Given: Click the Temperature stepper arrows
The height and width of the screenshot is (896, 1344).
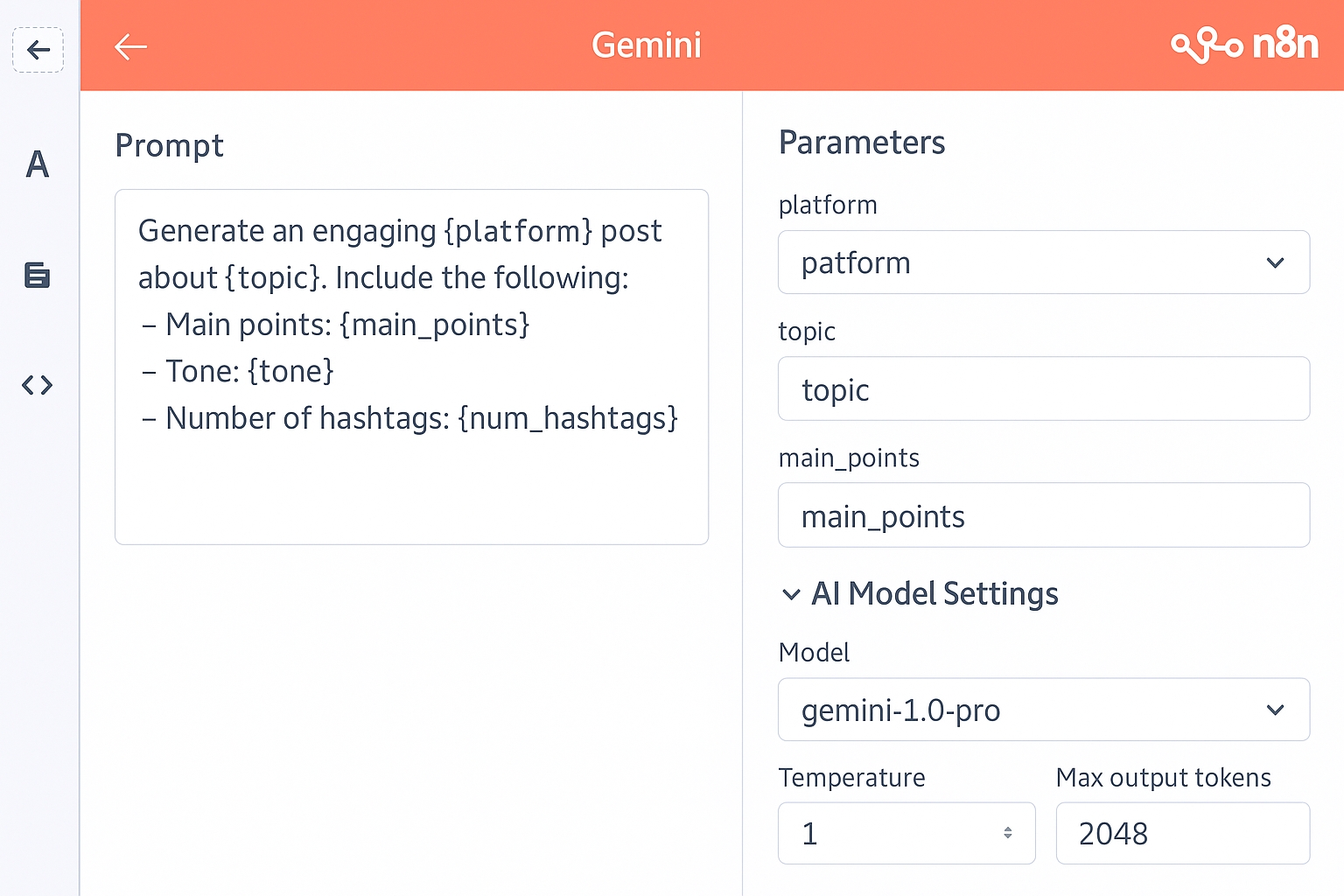Looking at the screenshot, I should (x=1008, y=833).
